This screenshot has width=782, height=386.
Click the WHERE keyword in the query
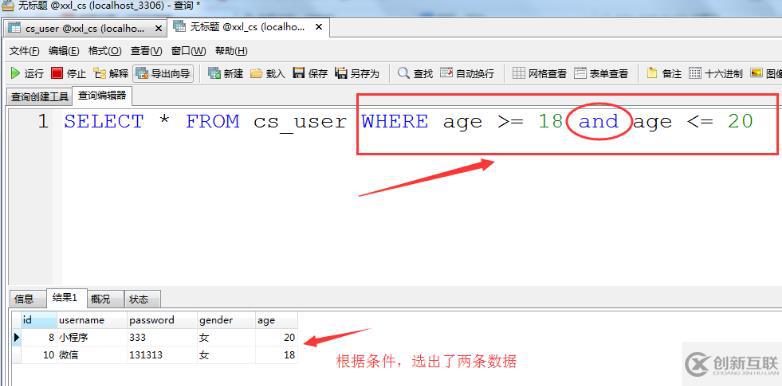(395, 122)
